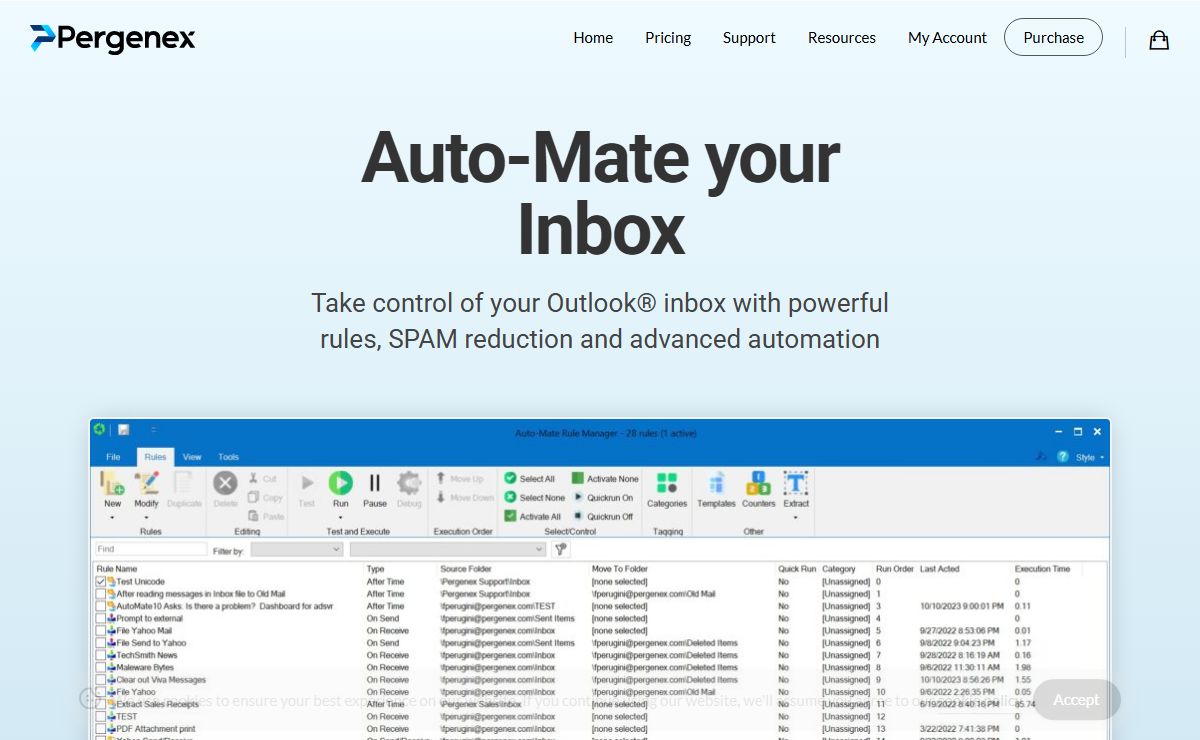
Task: Uncheck the Test Unicode rule checkbox
Action: 100,582
